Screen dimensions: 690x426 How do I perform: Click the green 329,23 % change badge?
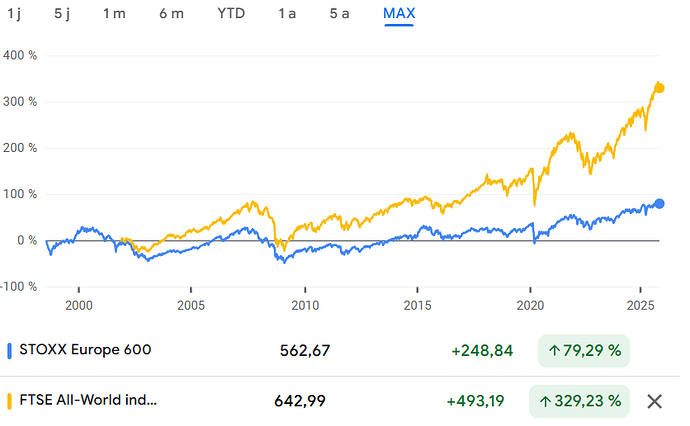pyautogui.click(x=583, y=401)
